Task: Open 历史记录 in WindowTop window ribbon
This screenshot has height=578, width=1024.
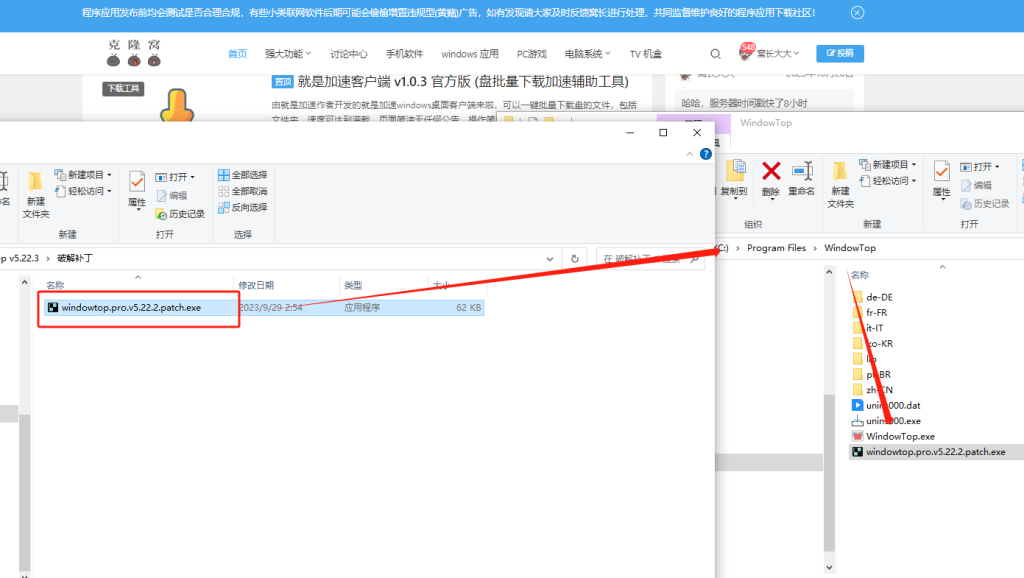Action: tap(985, 204)
